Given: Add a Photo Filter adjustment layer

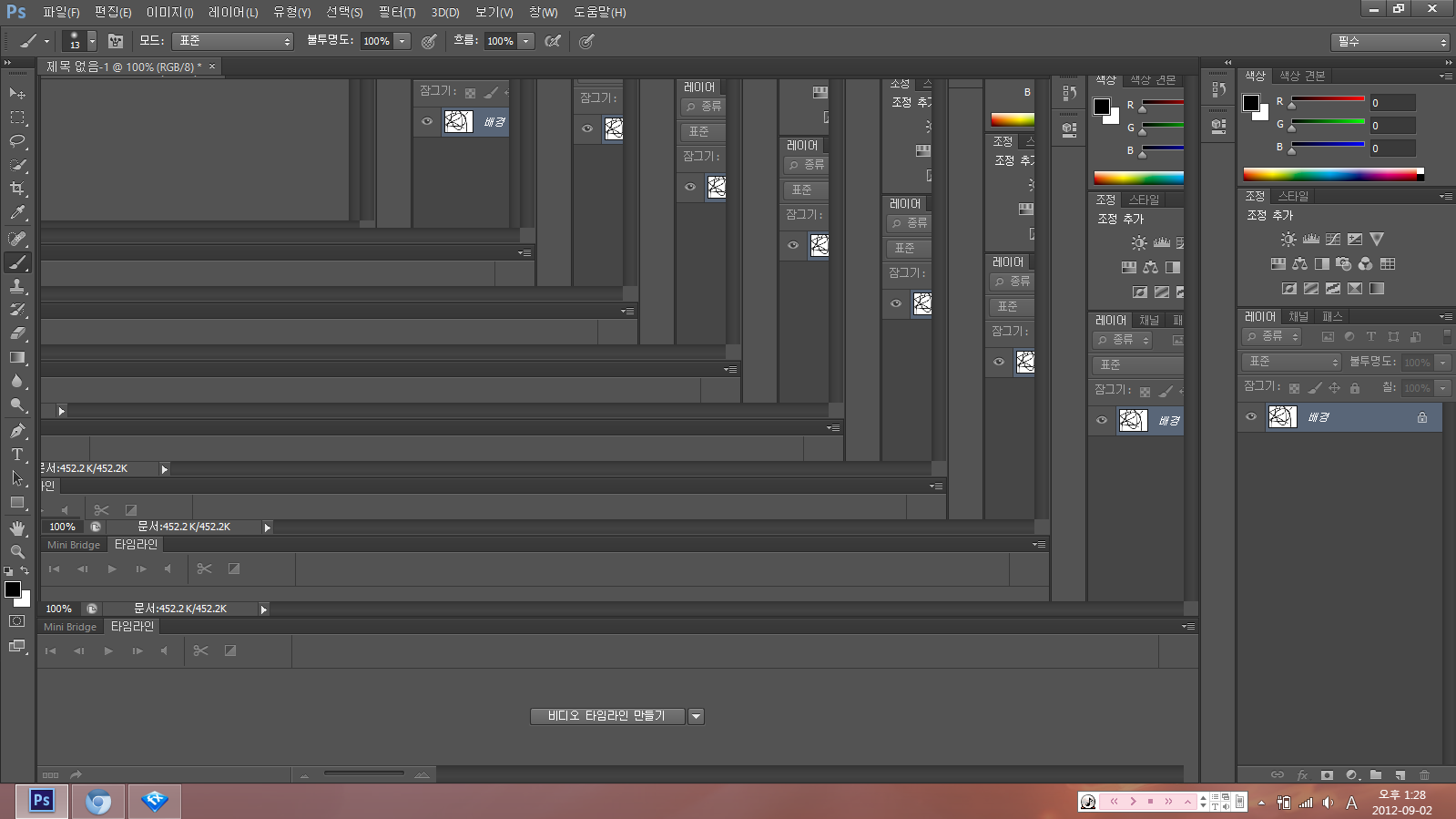Looking at the screenshot, I should [1343, 264].
